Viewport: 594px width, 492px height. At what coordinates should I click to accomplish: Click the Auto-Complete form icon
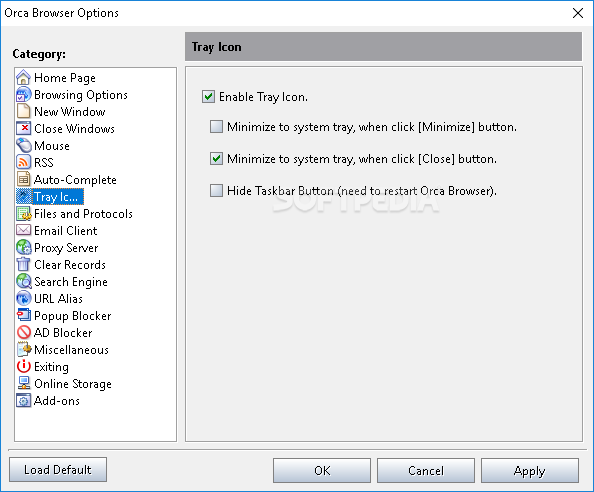(x=23, y=180)
